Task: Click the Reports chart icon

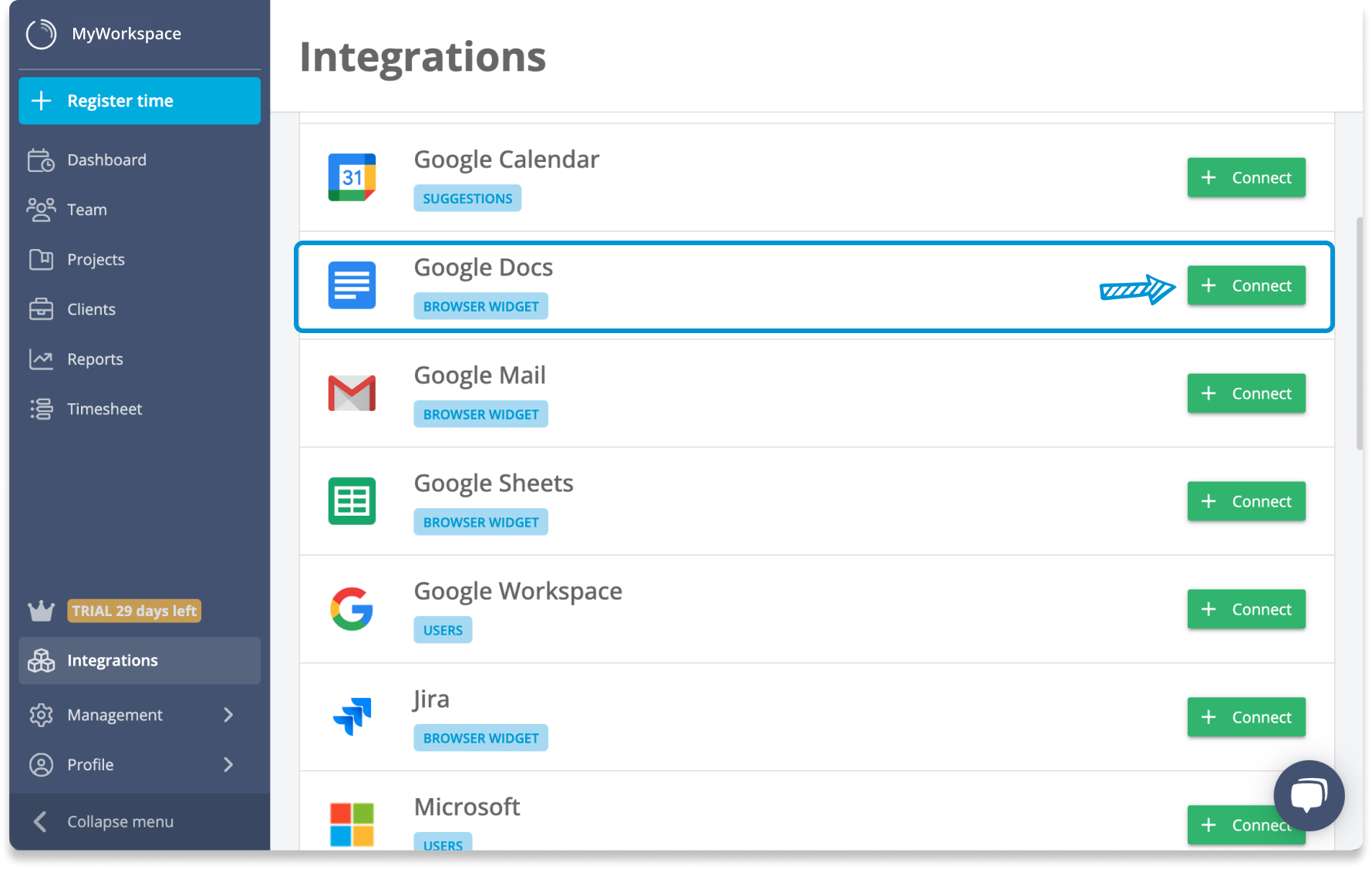Action: pos(41,359)
